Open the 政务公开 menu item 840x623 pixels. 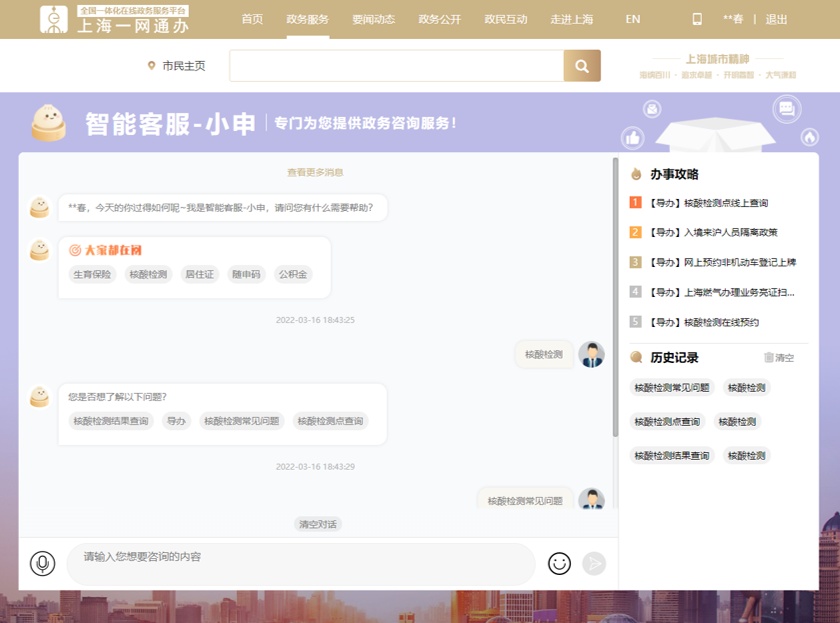tap(440, 19)
